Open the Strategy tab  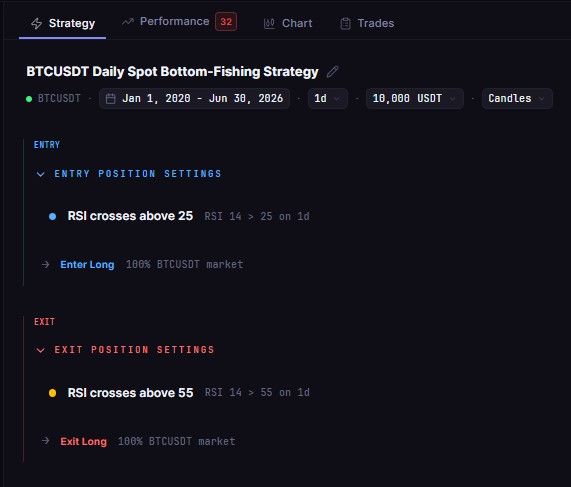63,23
